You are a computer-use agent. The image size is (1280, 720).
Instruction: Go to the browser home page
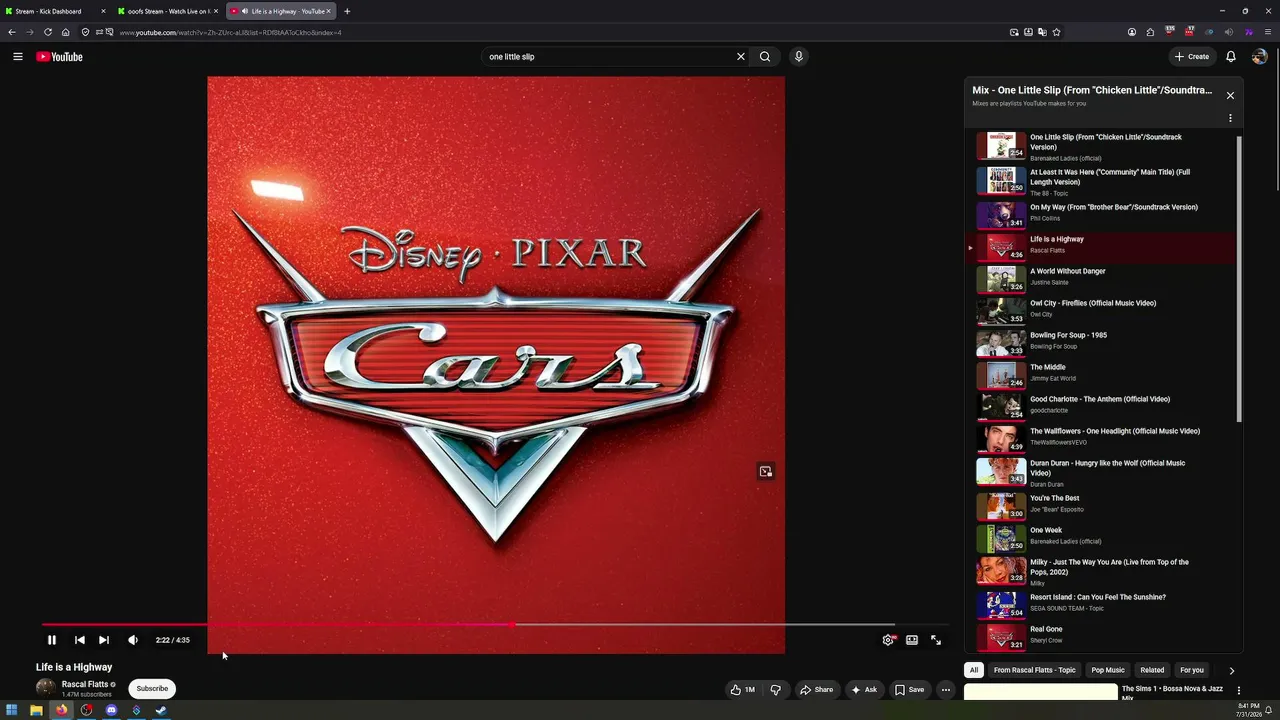pyautogui.click(x=66, y=32)
